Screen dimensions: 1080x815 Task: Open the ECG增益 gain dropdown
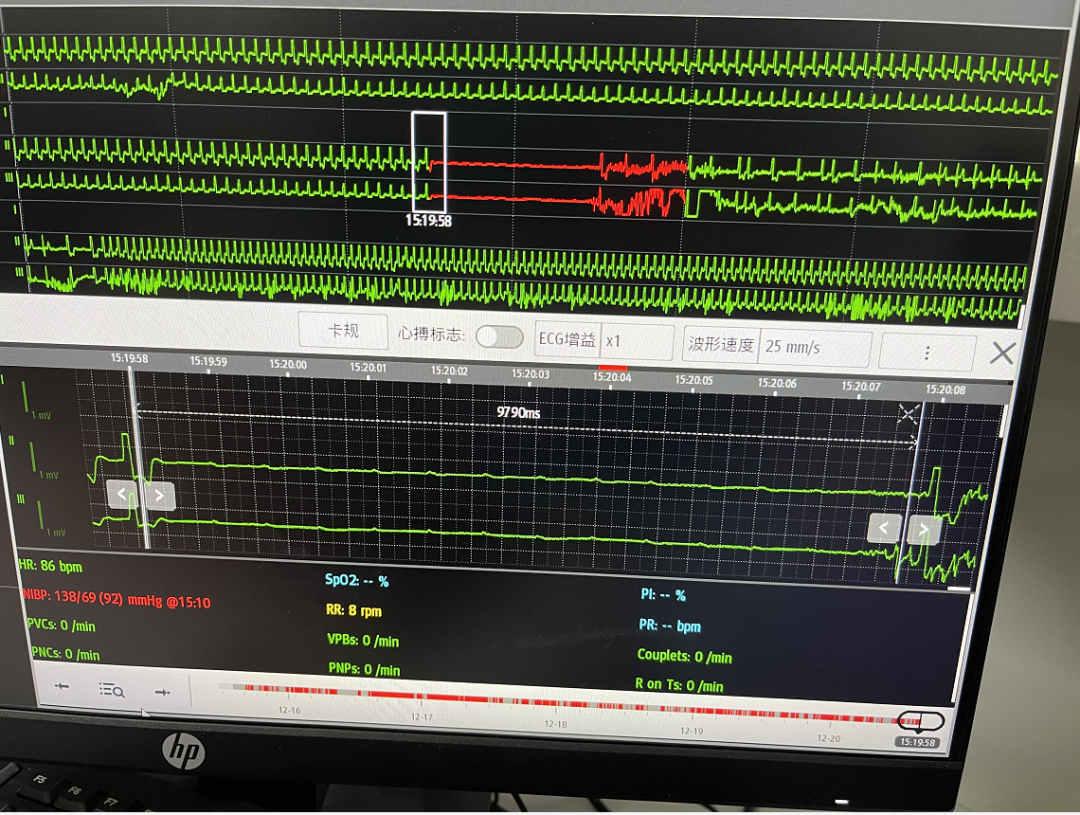tap(636, 341)
